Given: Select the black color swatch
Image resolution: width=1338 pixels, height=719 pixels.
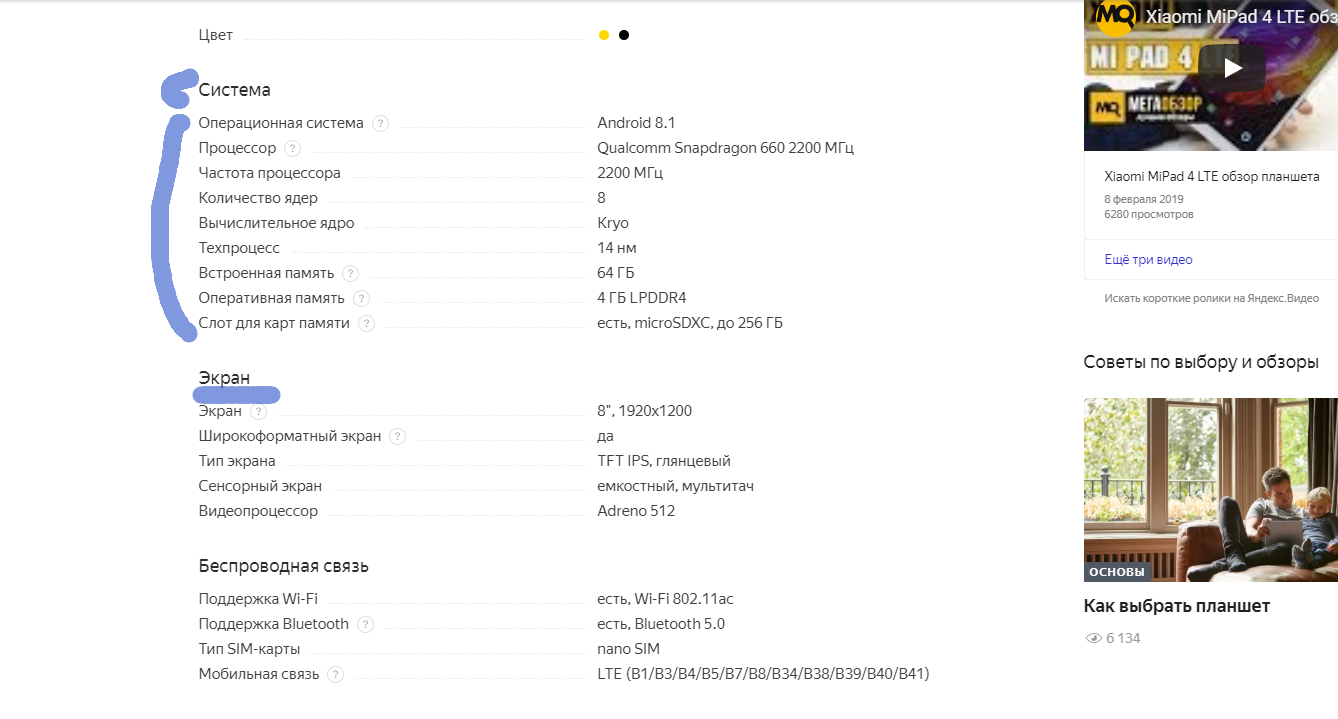Looking at the screenshot, I should [x=624, y=35].
